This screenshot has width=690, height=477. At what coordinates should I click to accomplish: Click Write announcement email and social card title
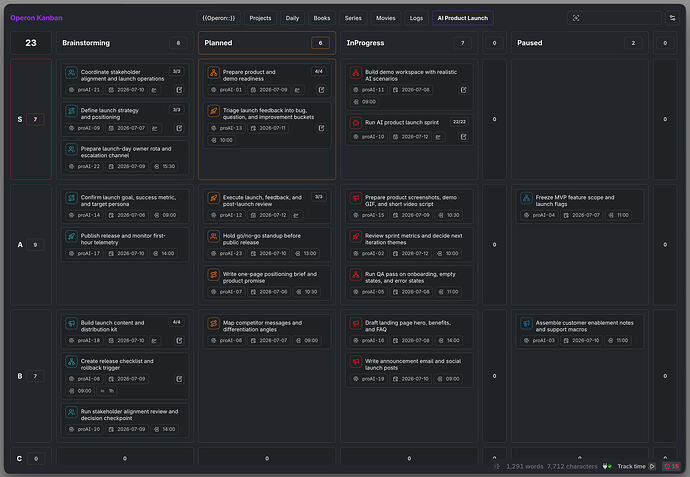click(413, 364)
